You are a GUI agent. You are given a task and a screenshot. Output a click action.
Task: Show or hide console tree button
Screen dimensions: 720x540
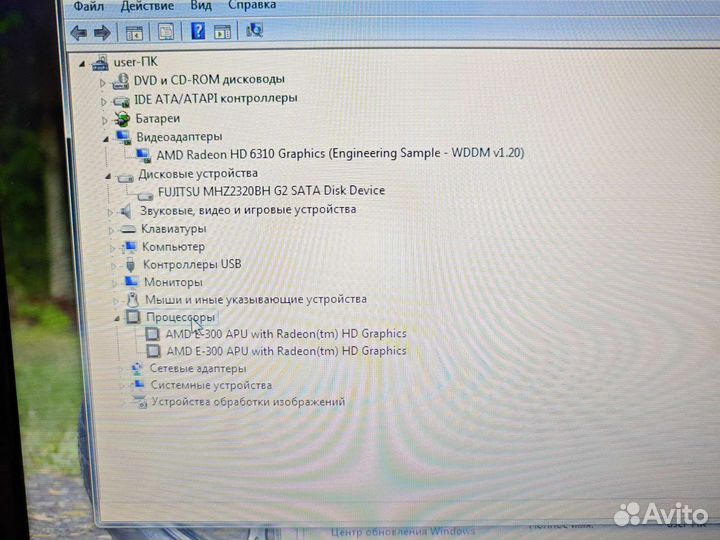pyautogui.click(x=134, y=33)
